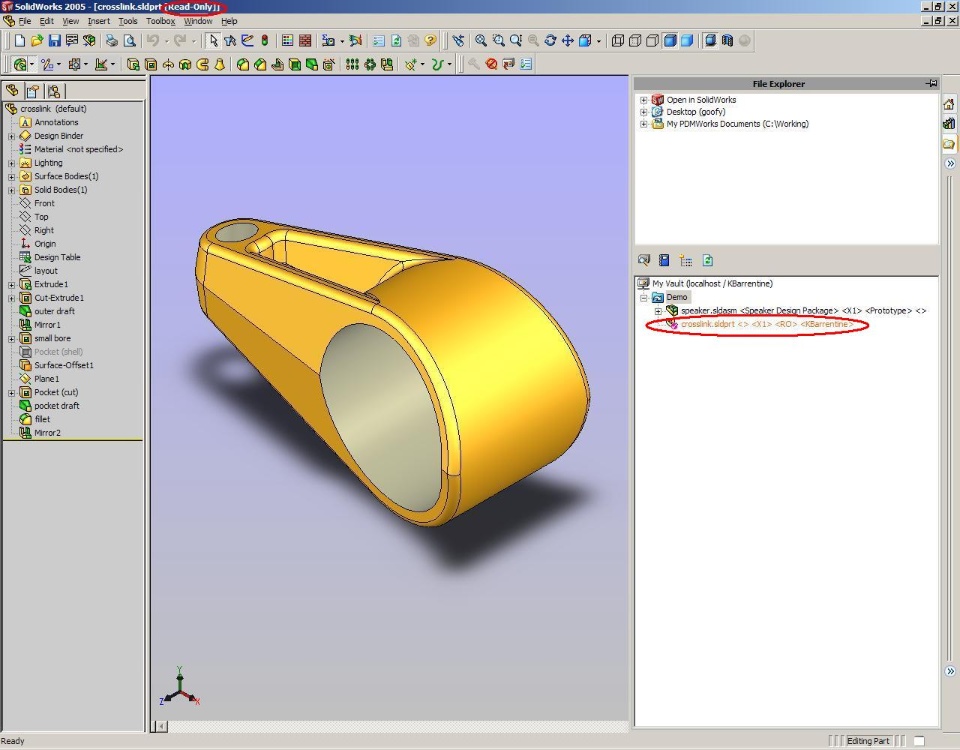Open the Print Preview icon

pyautogui.click(x=129, y=40)
